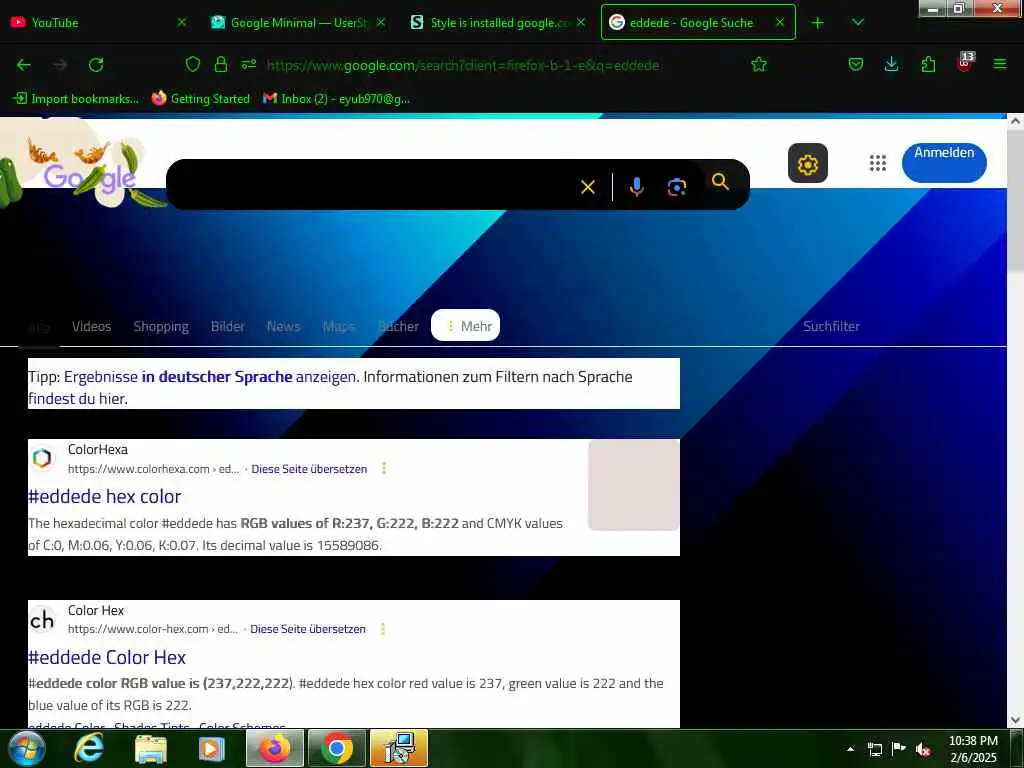Translate ColorHexa page via Diese Seite übersetzen
Image resolution: width=1024 pixels, height=768 pixels.
coord(309,469)
